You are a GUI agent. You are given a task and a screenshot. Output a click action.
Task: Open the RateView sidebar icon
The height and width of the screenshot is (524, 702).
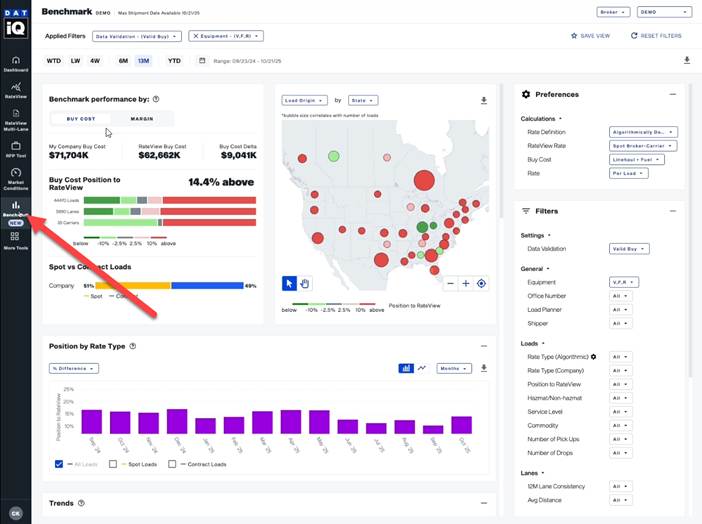click(15, 91)
